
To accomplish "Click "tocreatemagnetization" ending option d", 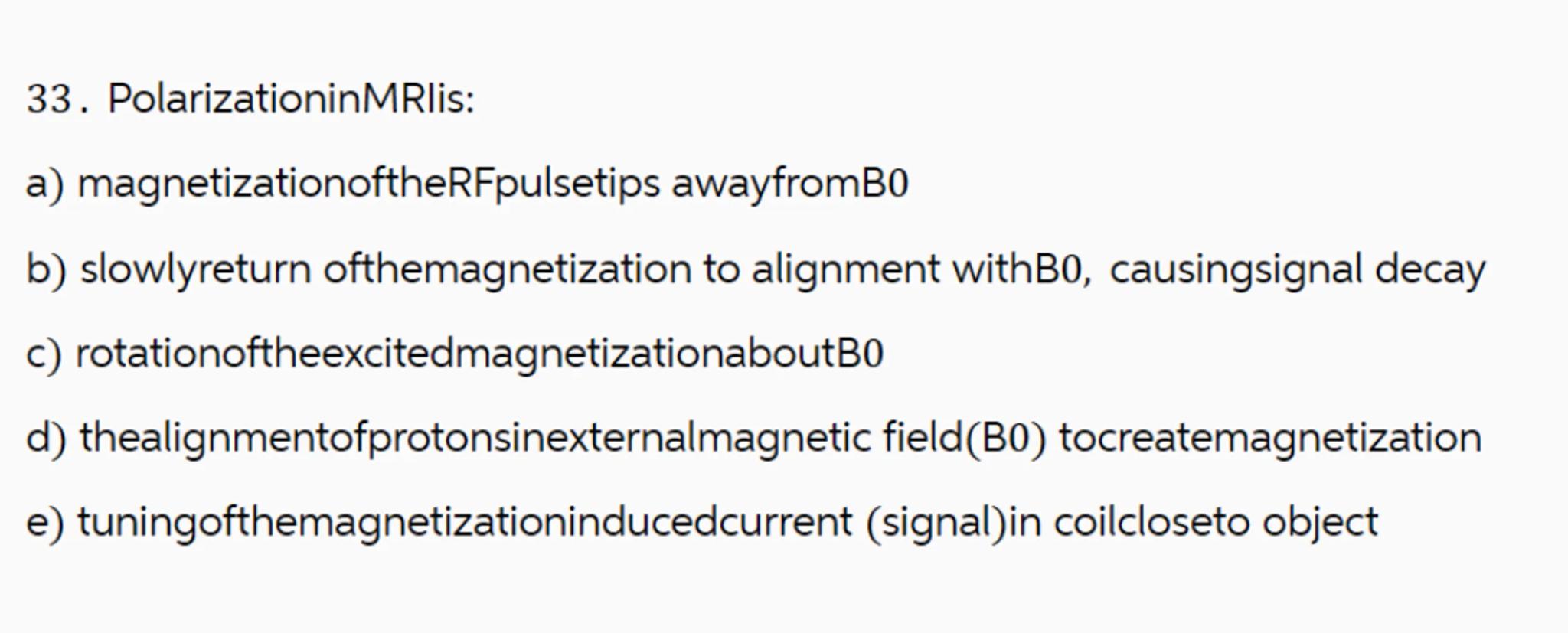I will pyautogui.click(x=1270, y=439).
